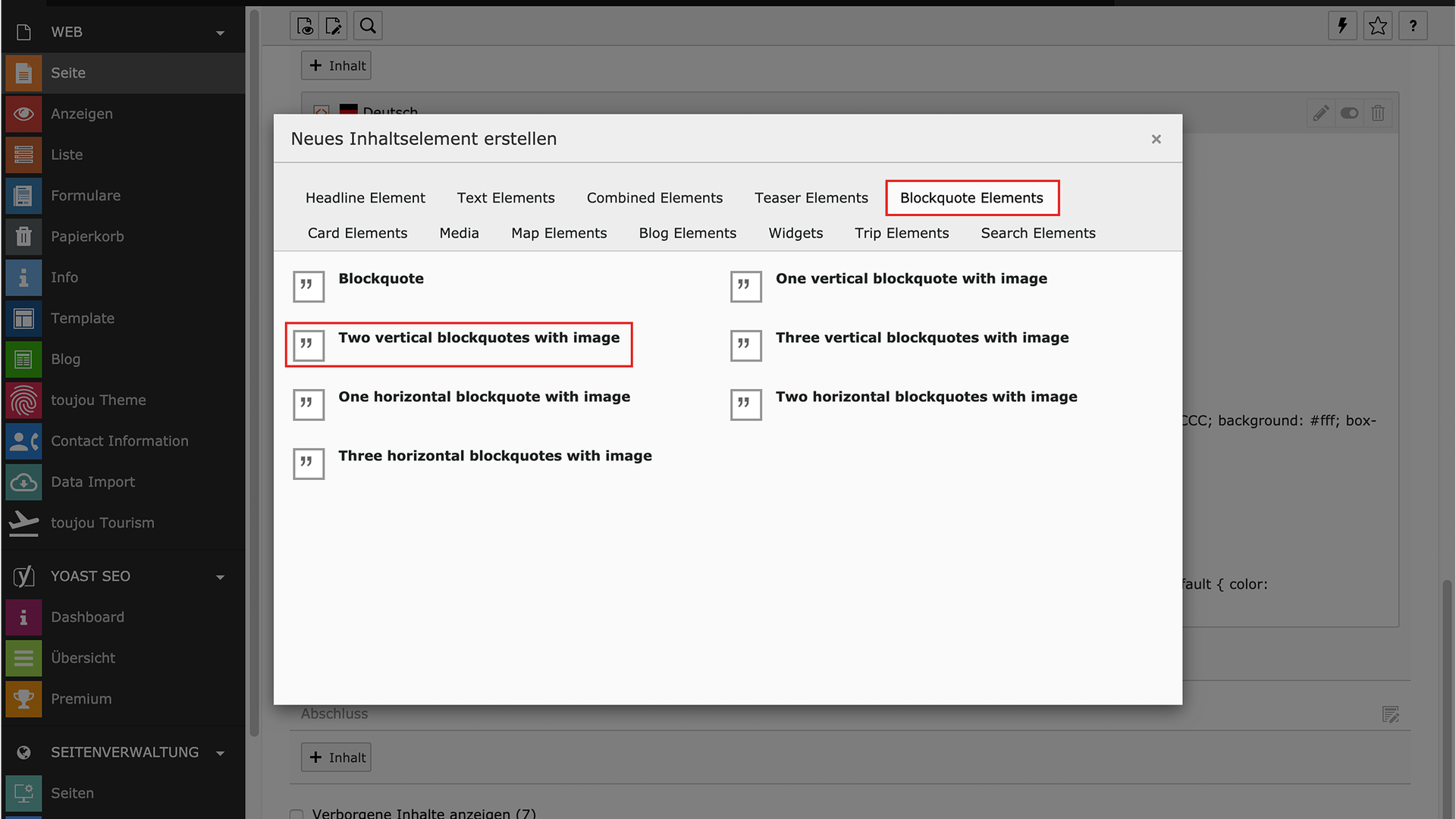Click the trash delete icon
Viewport: 1456px width, 819px height.
point(1378,113)
